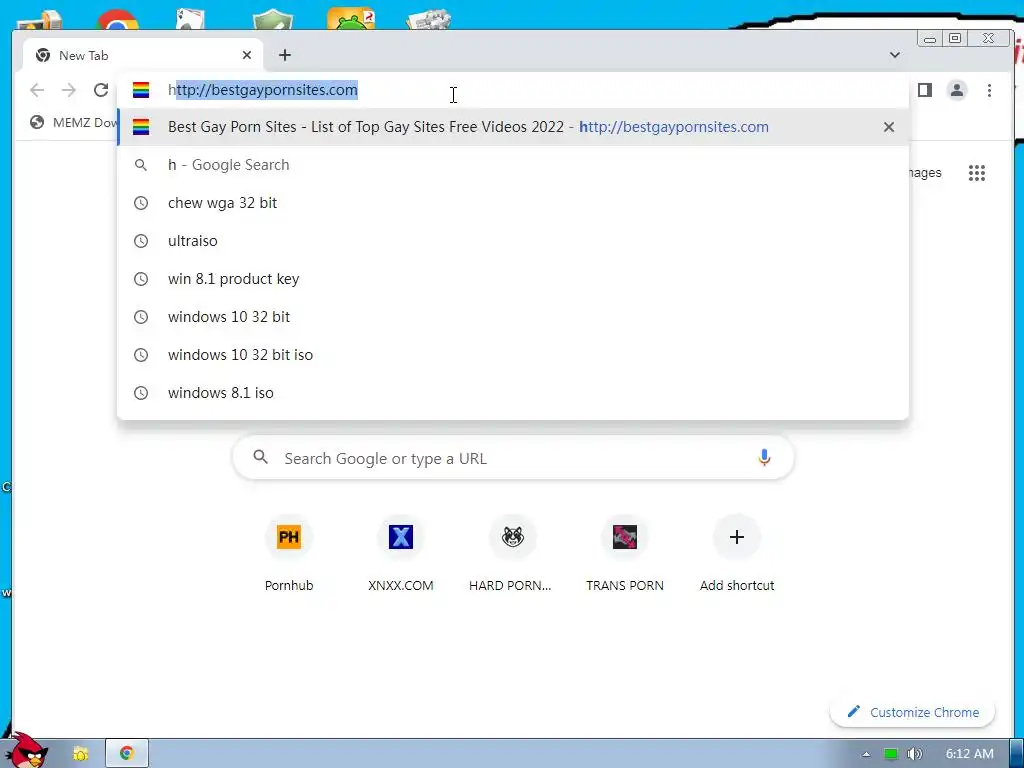
Task: Select the 'ultraiso' history suggestion
Action: point(513,241)
